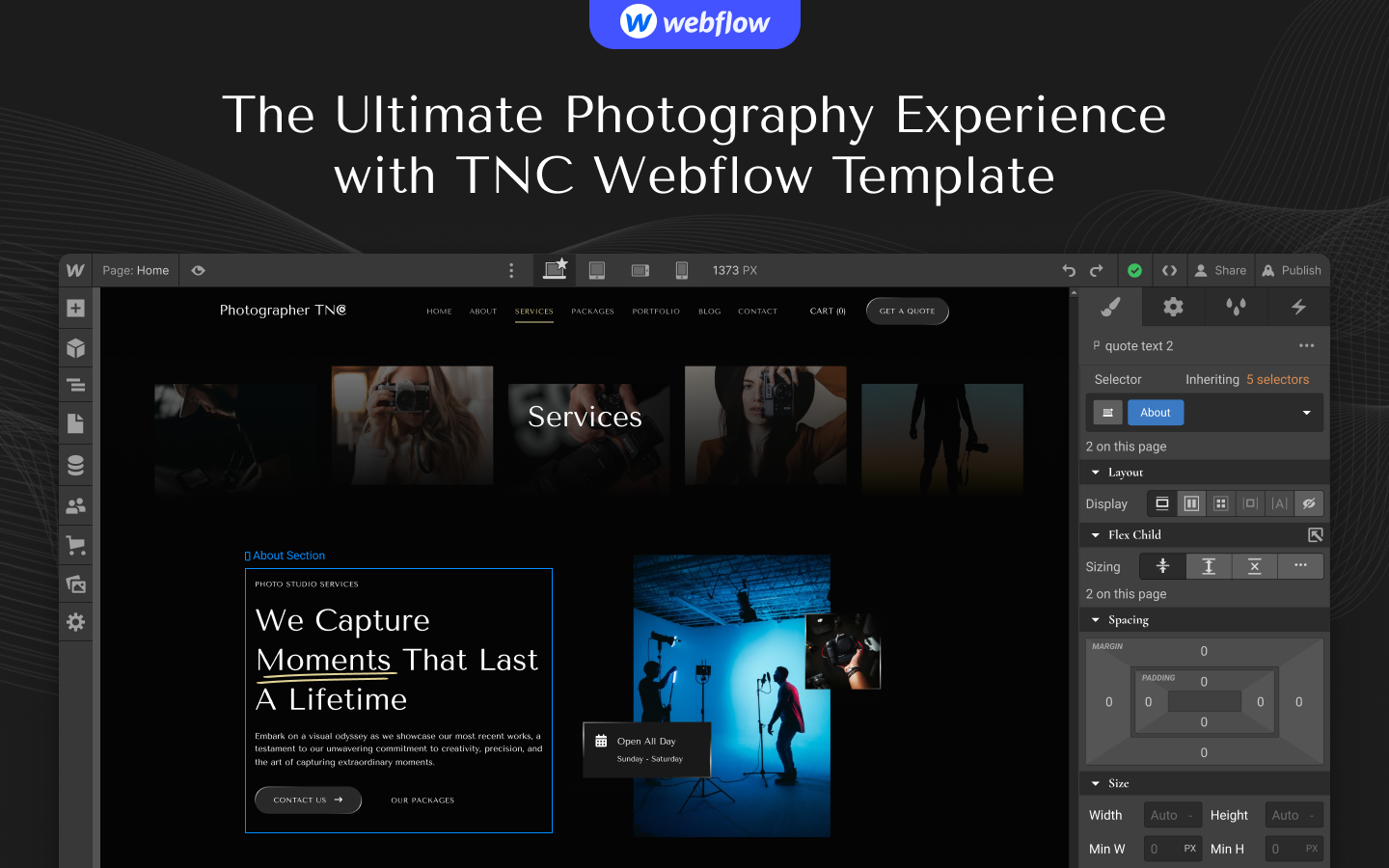
Task: Collapse the Layout section
Action: (1096, 472)
